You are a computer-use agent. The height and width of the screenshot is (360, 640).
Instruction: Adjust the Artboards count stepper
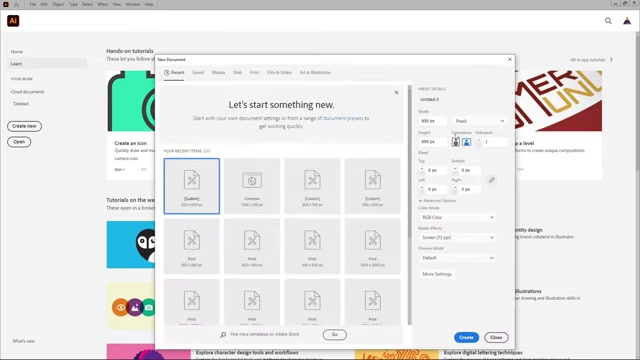(x=479, y=142)
